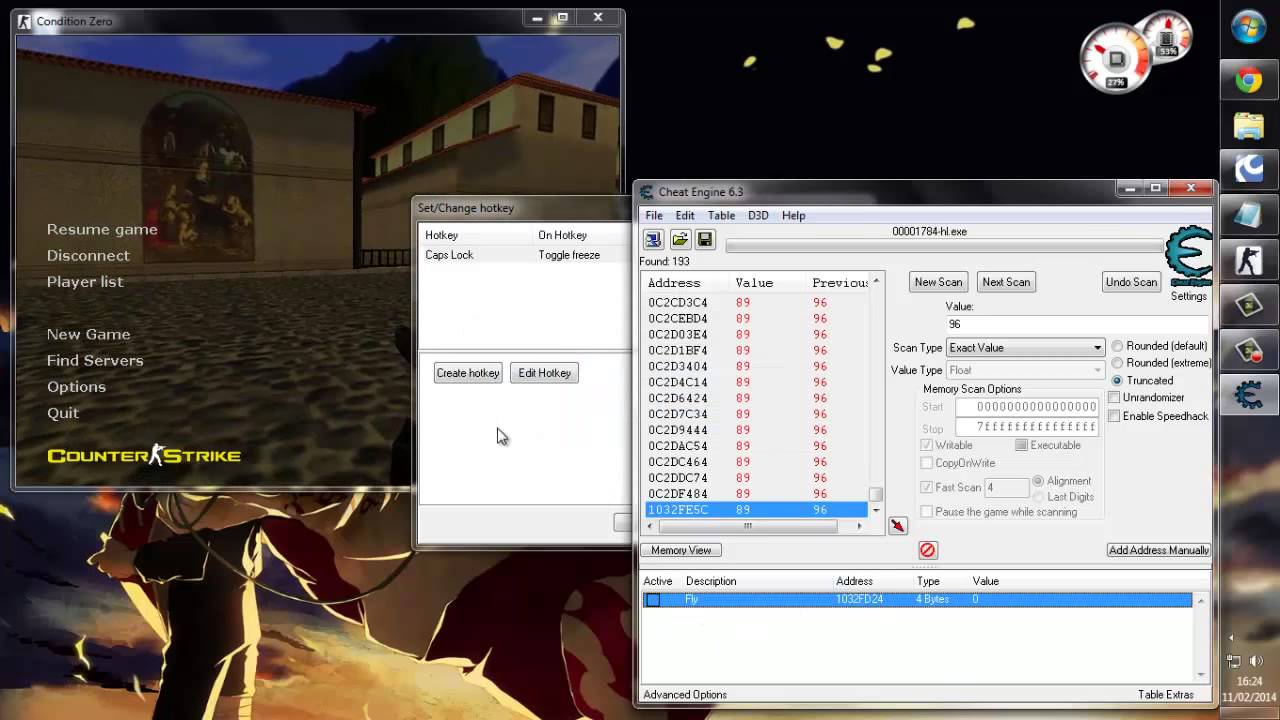Open the Value Type Float dropdown

point(1025,370)
